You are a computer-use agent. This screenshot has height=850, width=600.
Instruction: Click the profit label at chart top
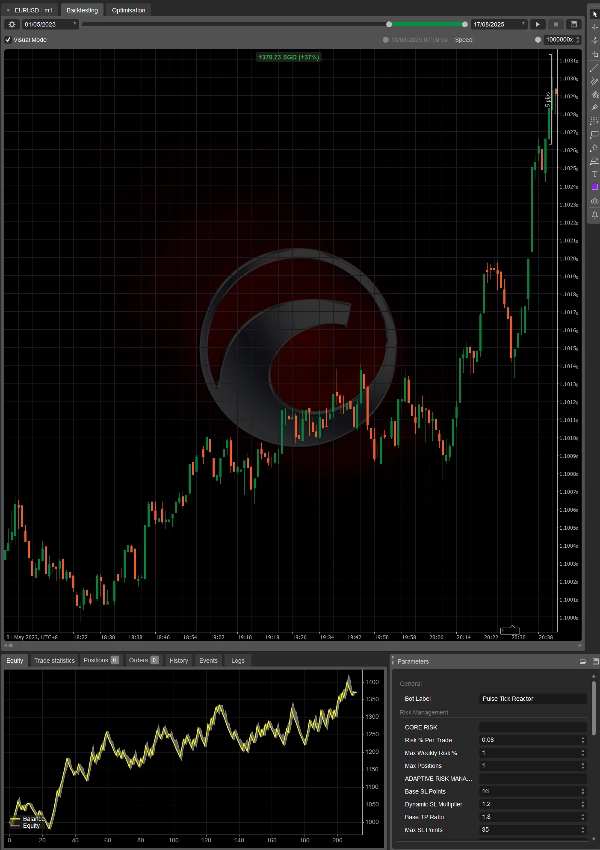click(x=288, y=57)
